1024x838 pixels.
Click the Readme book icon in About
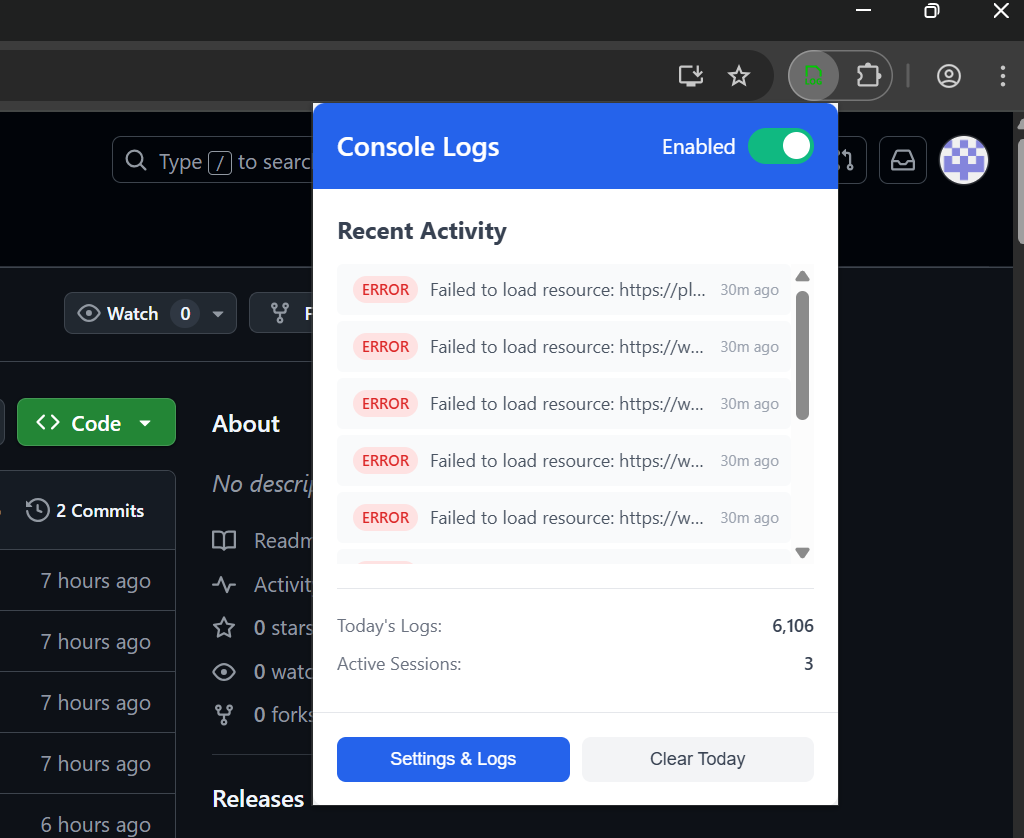[x=224, y=540]
